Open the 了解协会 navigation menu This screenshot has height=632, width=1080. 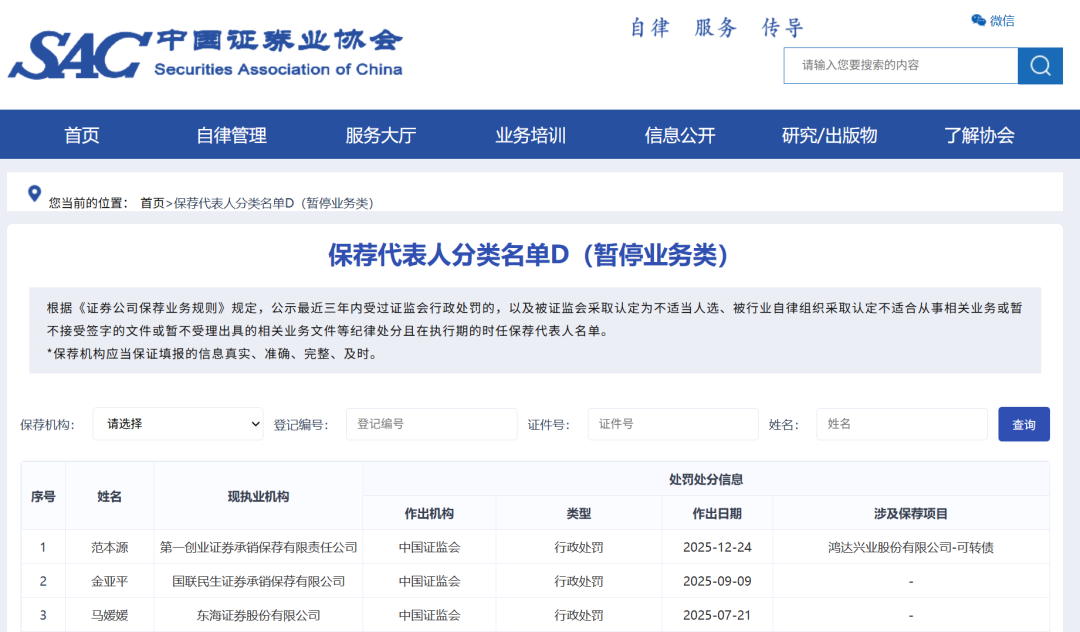click(979, 135)
